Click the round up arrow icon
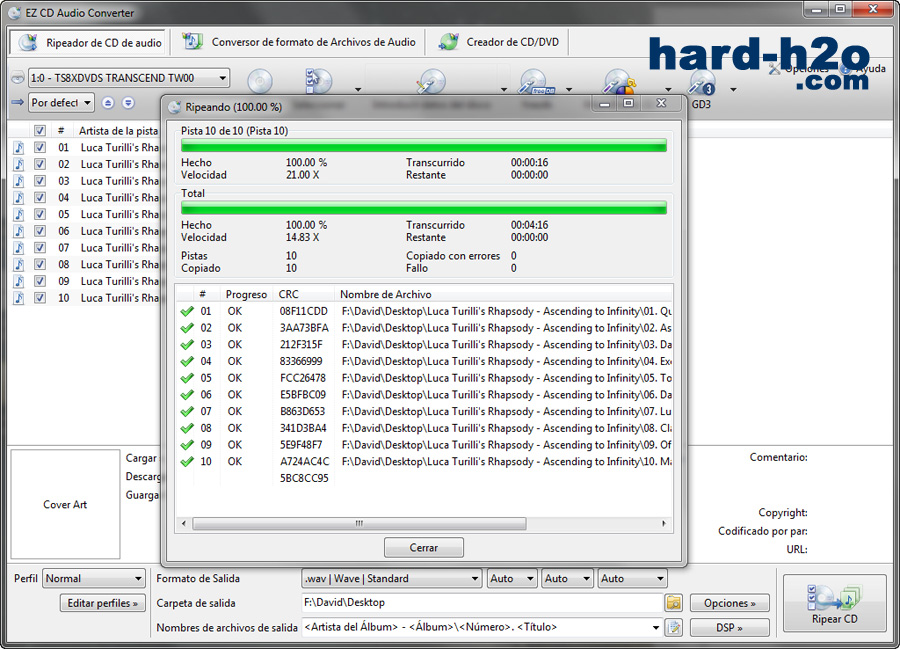This screenshot has height=649, width=900. 108,103
